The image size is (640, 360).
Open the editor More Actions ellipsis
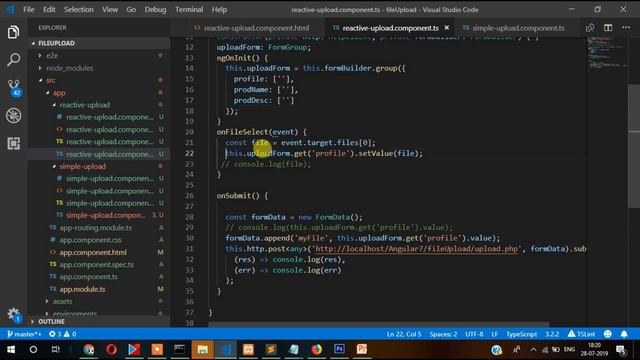pyautogui.click(x=626, y=28)
